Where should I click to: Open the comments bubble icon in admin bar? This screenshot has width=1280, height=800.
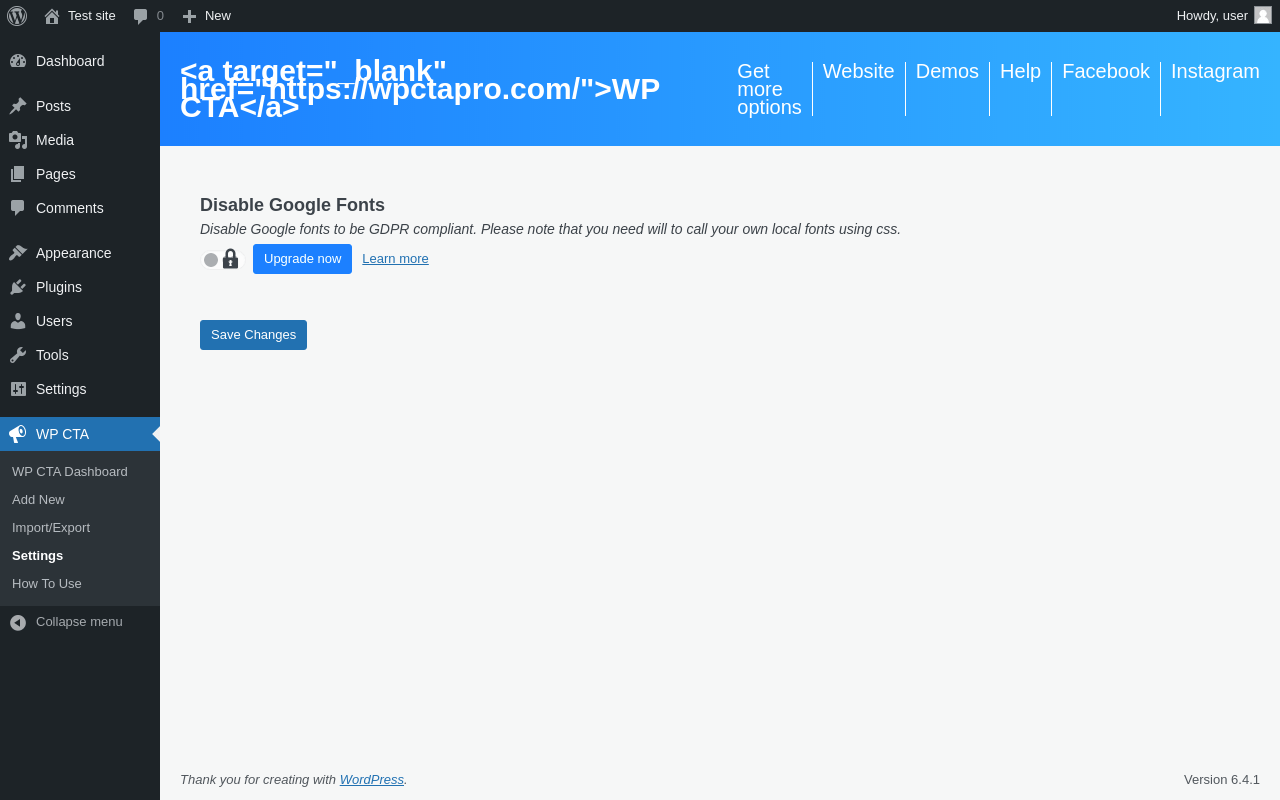tap(141, 16)
